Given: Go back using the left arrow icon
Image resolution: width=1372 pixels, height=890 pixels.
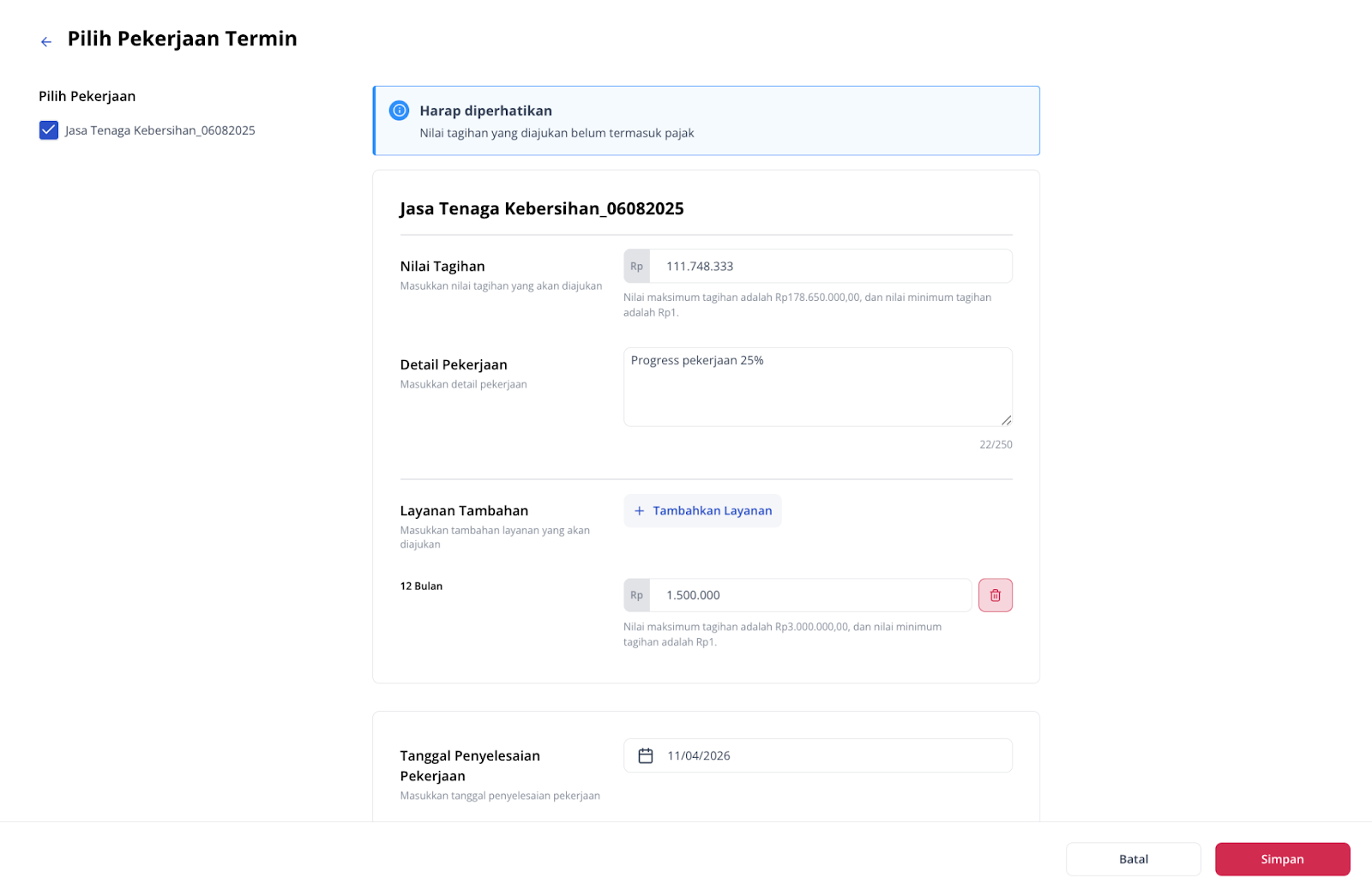Looking at the screenshot, I should tap(46, 41).
